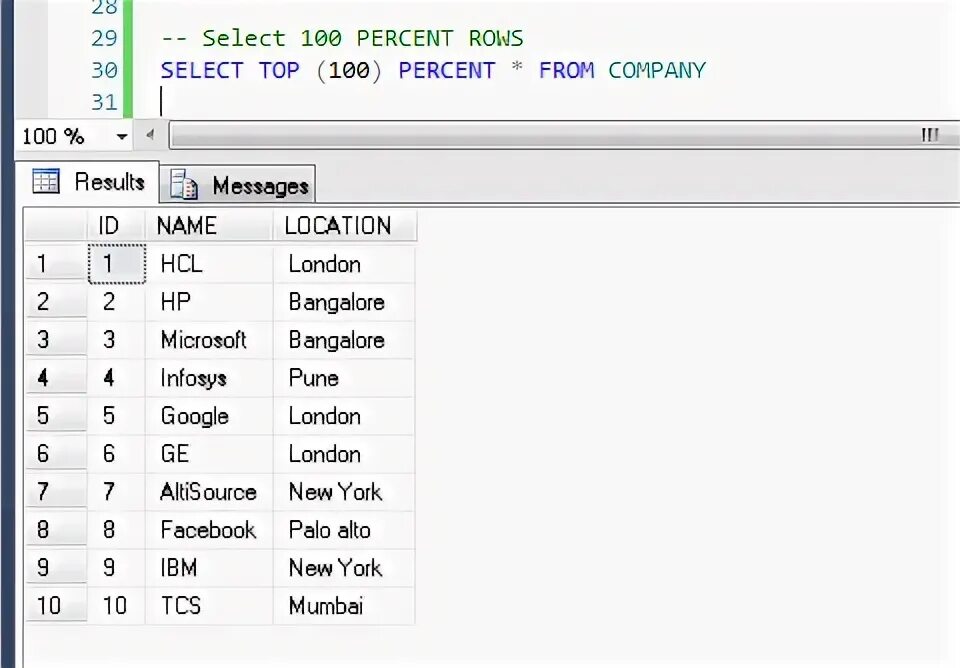The height and width of the screenshot is (668, 960).
Task: Select row header 8 in results grid
Action: pos(56,530)
